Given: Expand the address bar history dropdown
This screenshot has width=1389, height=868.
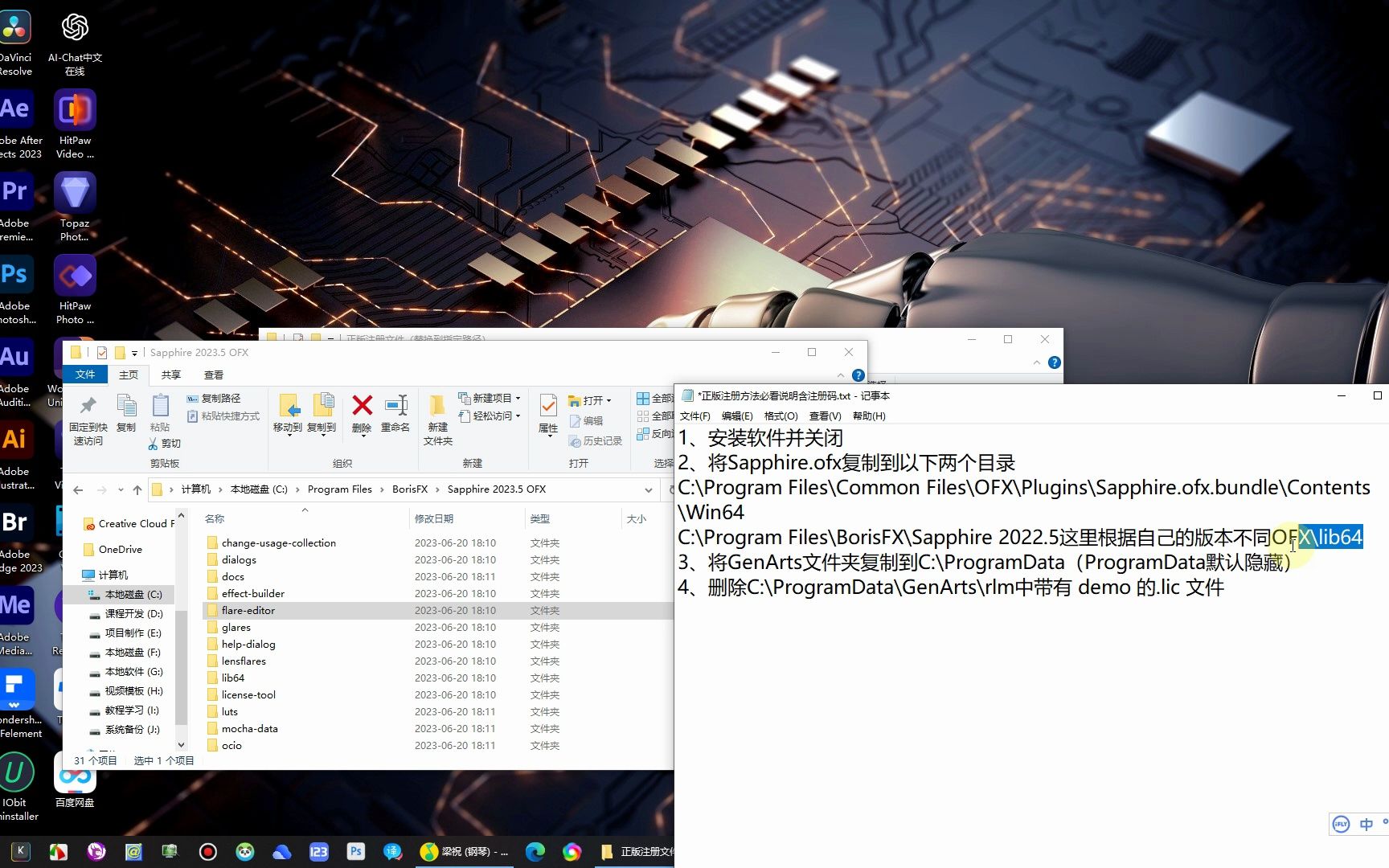Looking at the screenshot, I should (x=648, y=489).
